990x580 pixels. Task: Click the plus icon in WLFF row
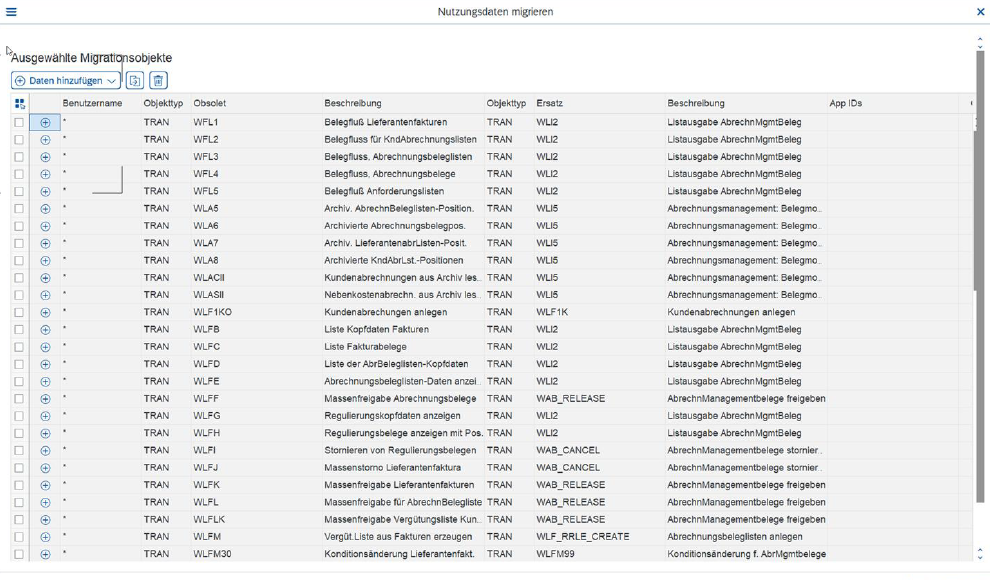click(45, 399)
